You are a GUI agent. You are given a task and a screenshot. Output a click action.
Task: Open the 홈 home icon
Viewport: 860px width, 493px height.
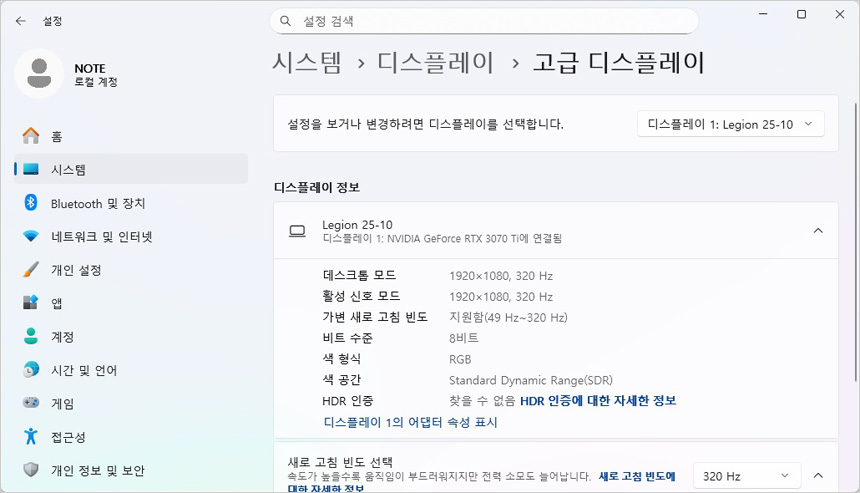[31, 136]
